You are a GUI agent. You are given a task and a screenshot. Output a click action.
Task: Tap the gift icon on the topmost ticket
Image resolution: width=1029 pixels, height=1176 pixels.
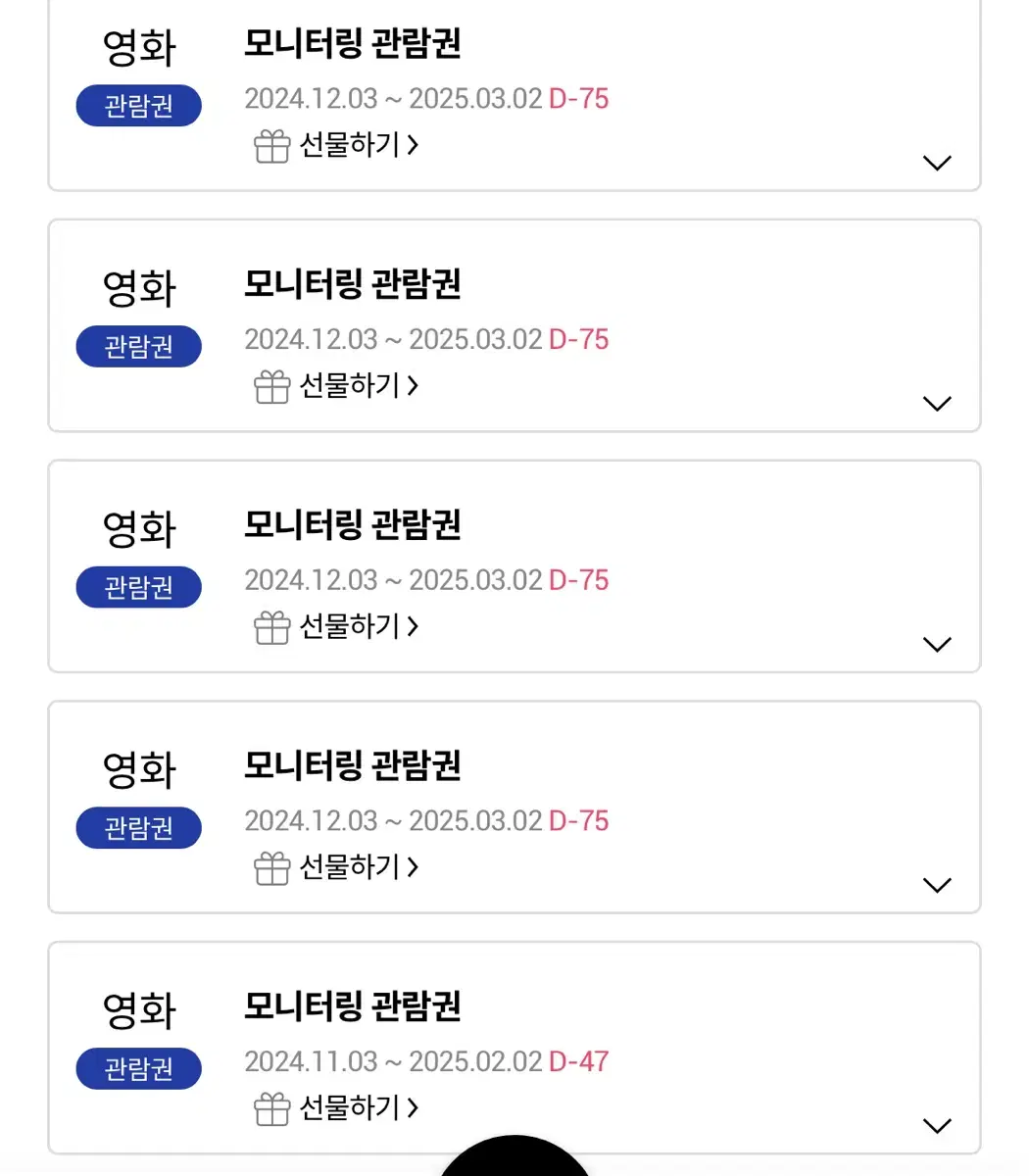(271, 146)
